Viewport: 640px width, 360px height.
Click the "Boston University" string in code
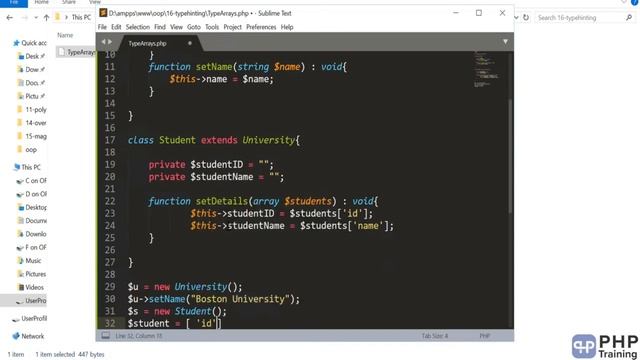[x=240, y=299]
